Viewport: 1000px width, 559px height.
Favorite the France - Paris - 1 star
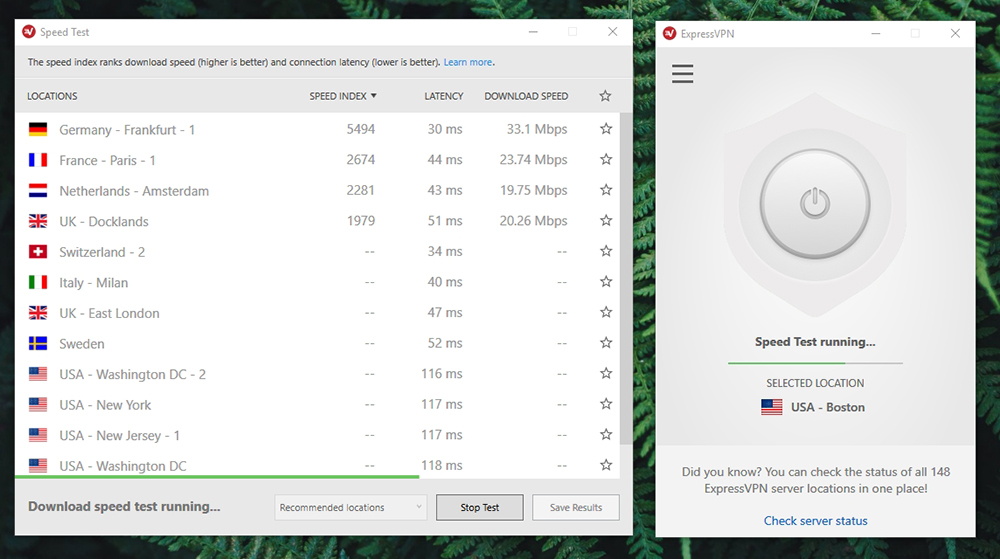coord(606,159)
